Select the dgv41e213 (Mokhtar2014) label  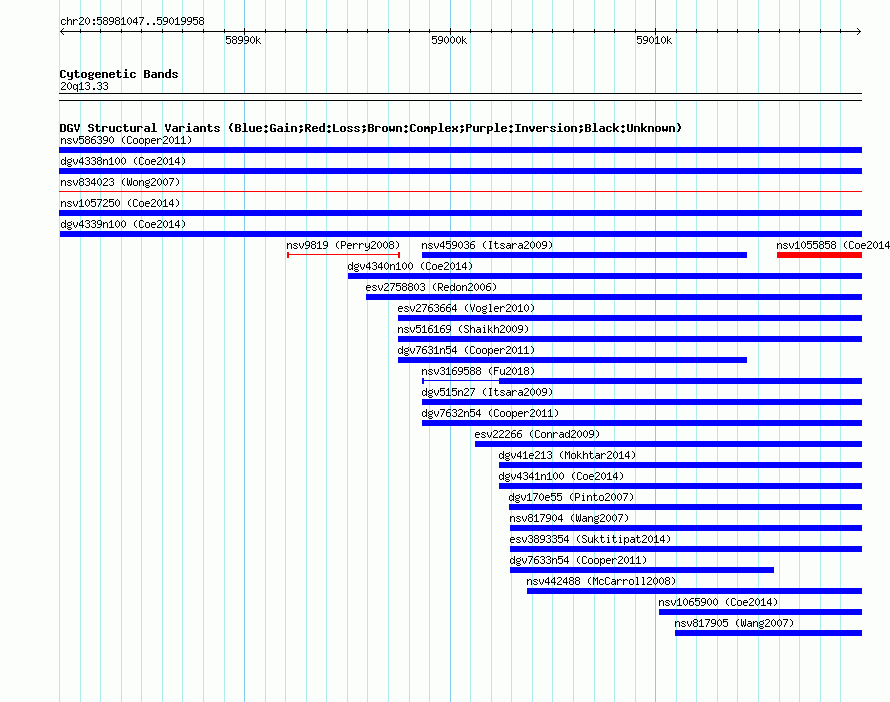coord(567,455)
